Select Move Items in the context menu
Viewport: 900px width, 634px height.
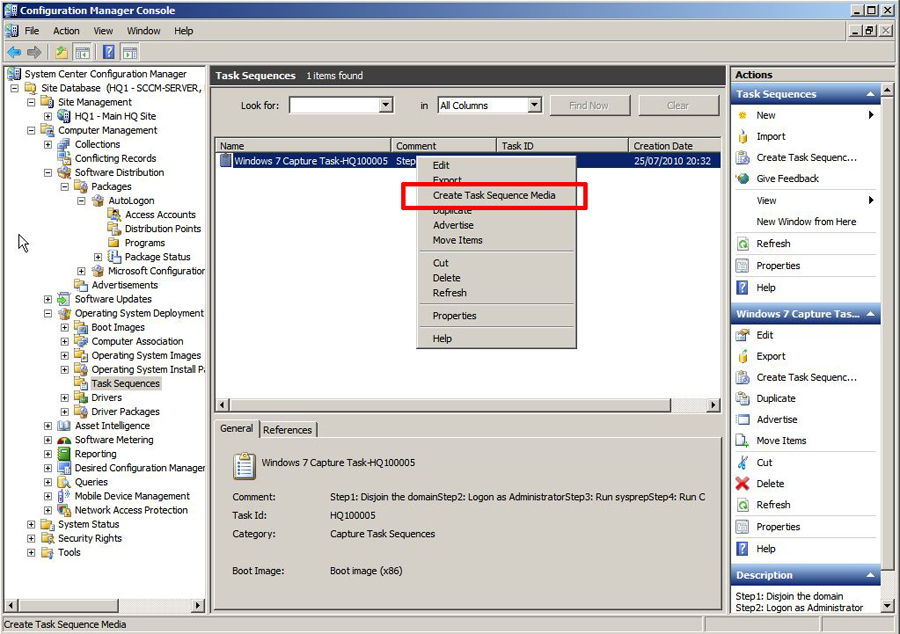tap(457, 240)
